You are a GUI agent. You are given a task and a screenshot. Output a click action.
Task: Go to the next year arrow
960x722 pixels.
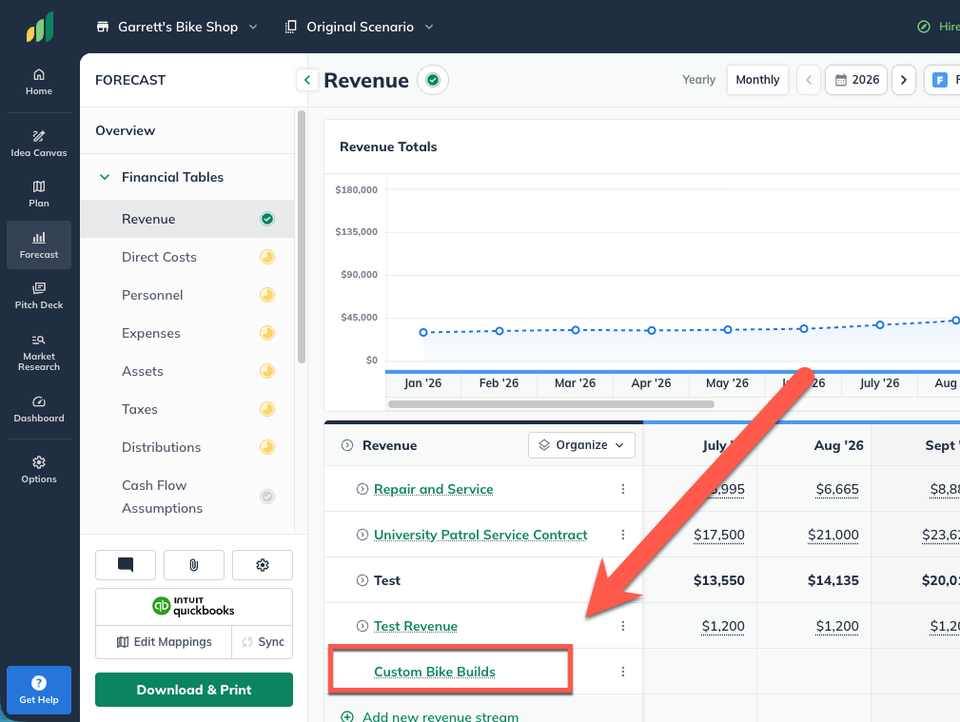point(903,80)
